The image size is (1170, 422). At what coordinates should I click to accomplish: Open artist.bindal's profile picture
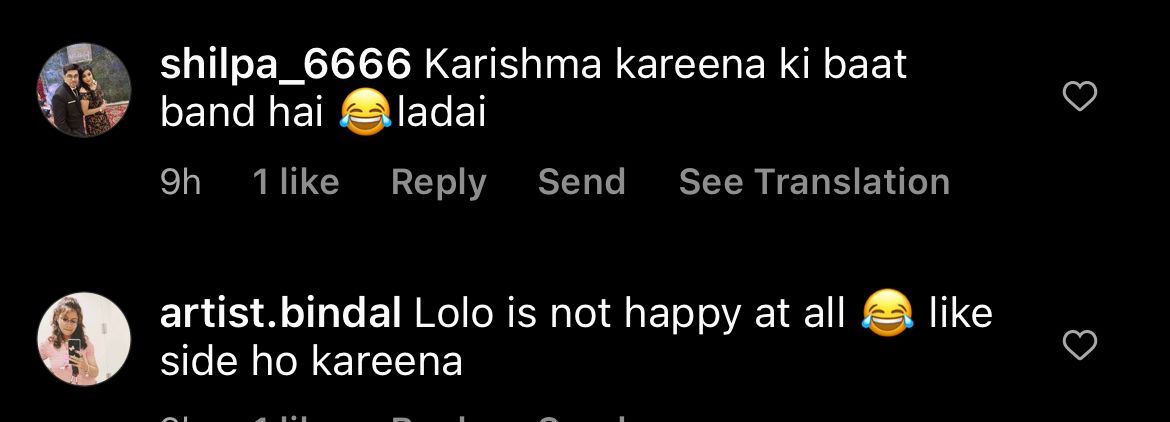(x=84, y=338)
